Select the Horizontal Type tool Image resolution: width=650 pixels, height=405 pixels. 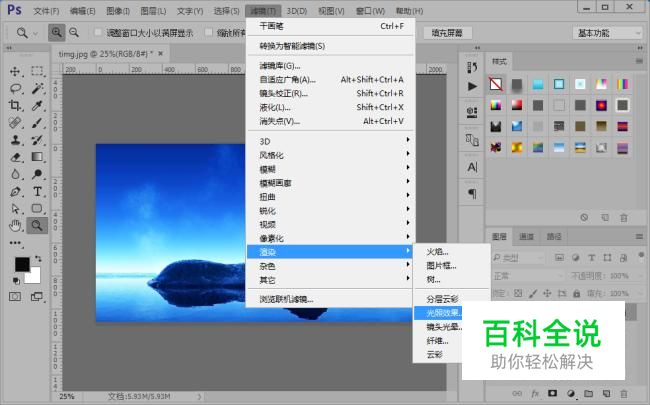pyautogui.click(x=37, y=192)
